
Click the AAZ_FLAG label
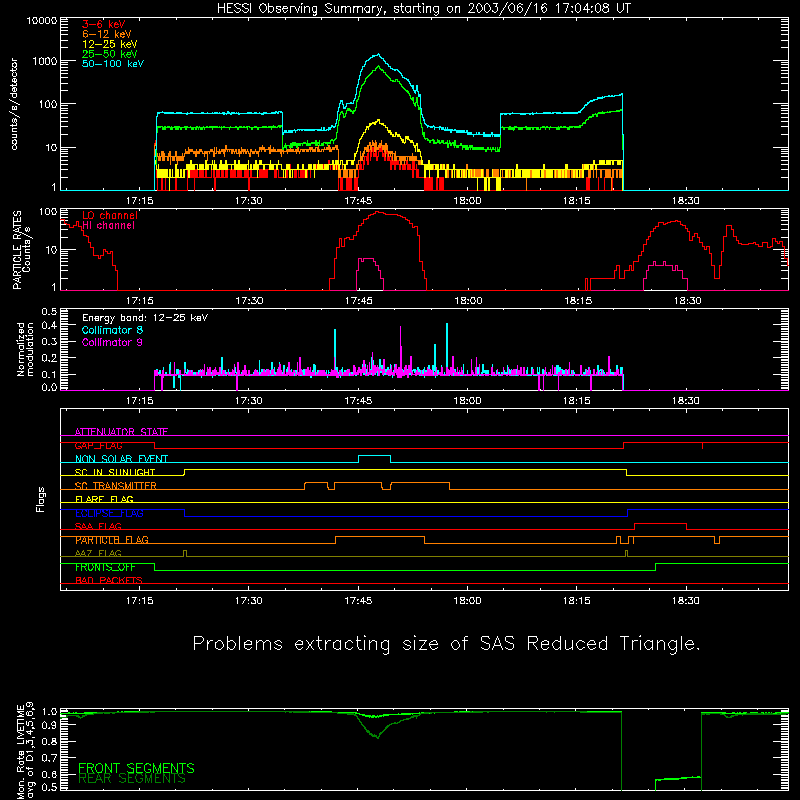[x=98, y=553]
